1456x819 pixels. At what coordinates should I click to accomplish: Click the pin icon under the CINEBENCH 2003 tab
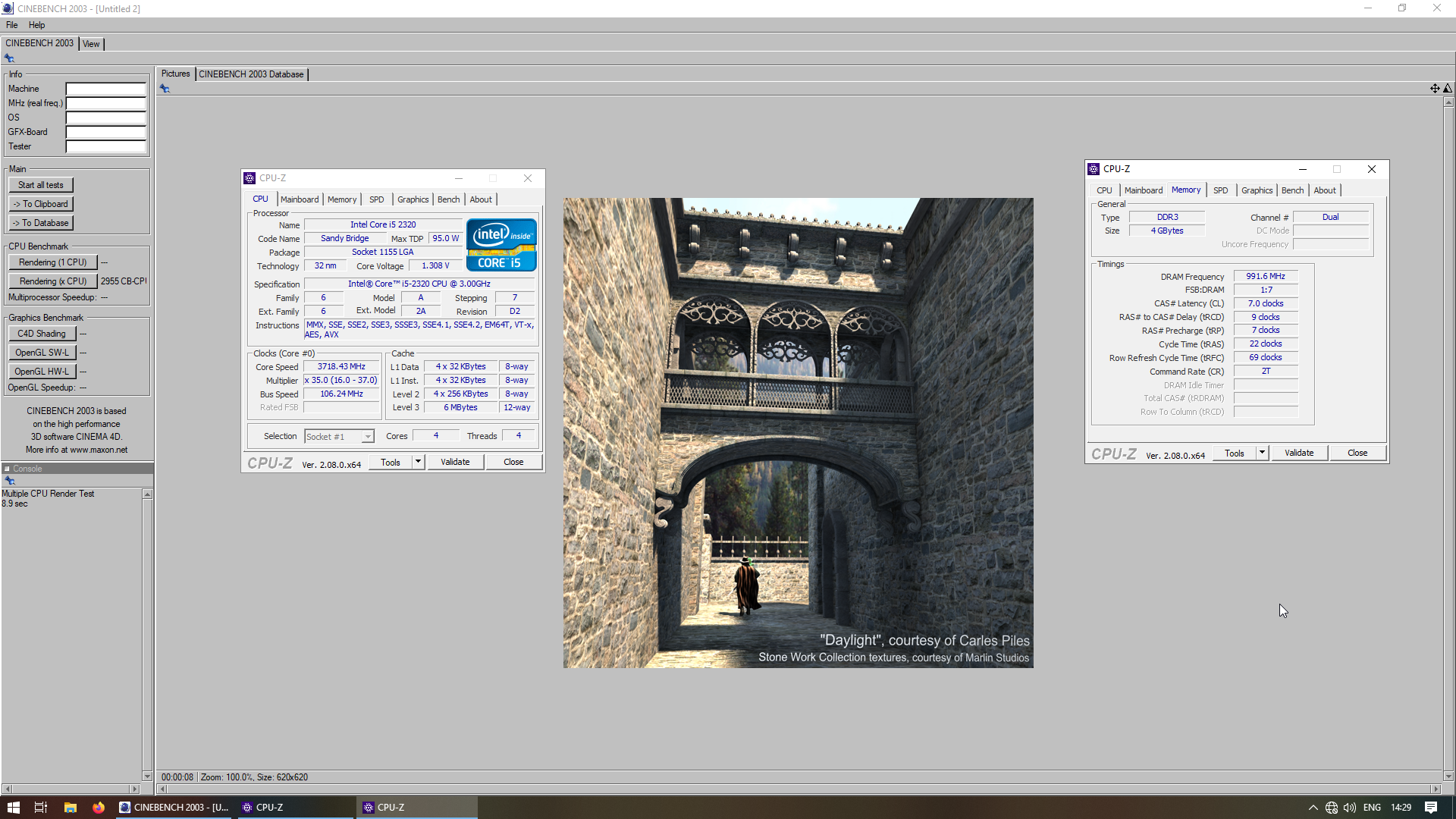tap(9, 58)
